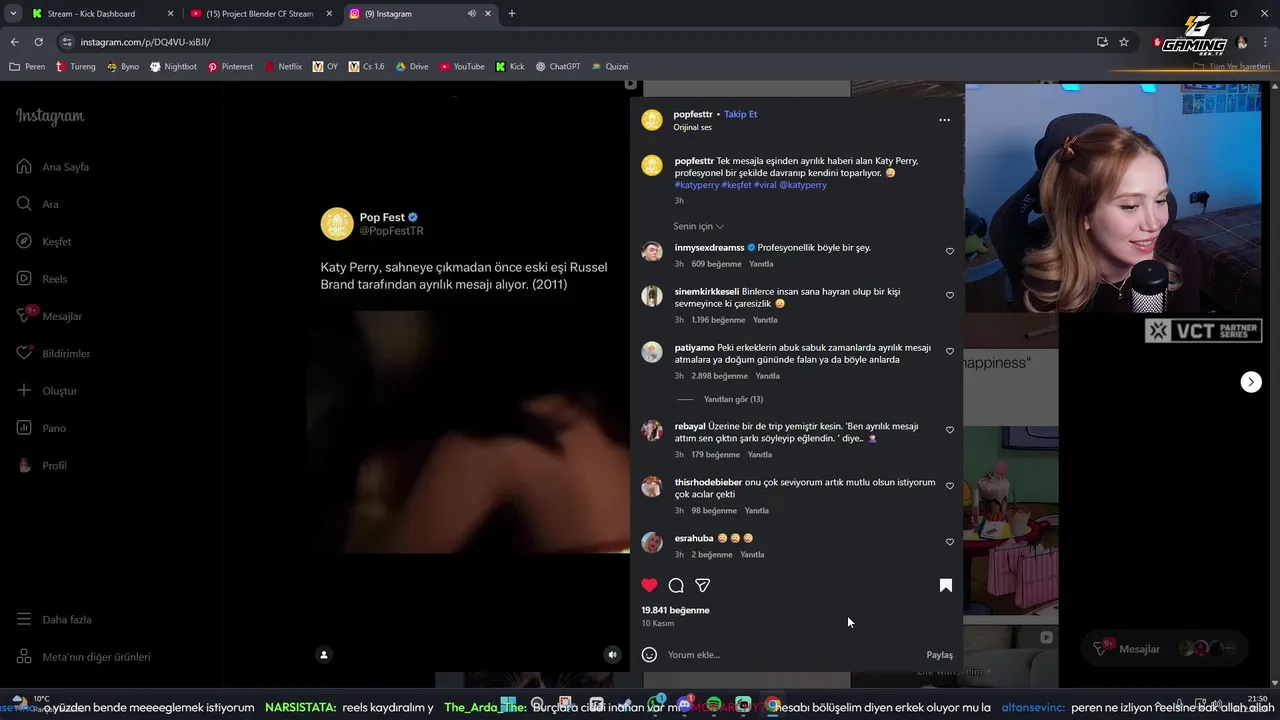This screenshot has width=1280, height=720.
Task: Open Bildirimler notifications
Action: pyautogui.click(x=53, y=354)
